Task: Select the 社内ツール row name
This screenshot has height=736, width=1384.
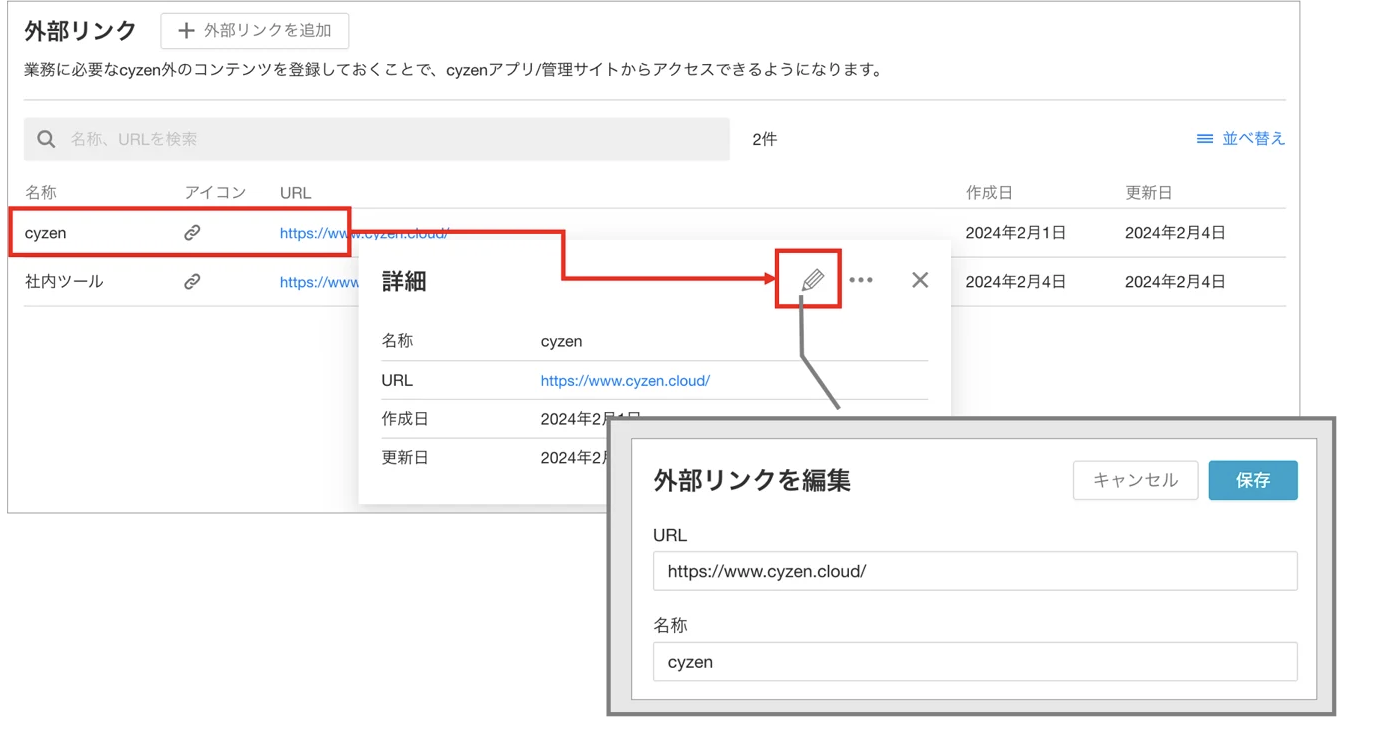Action: click(x=64, y=282)
